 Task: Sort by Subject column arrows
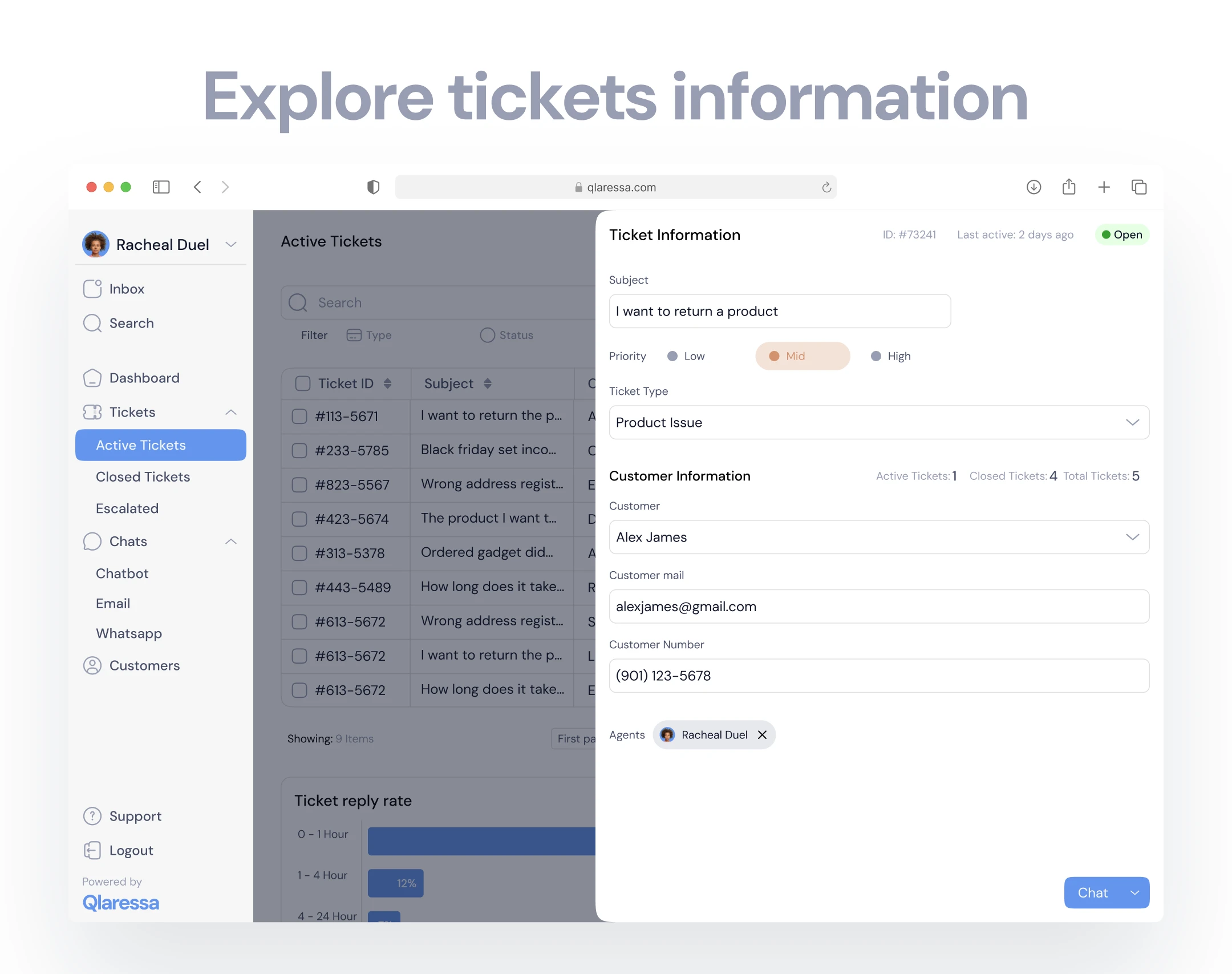click(x=488, y=383)
